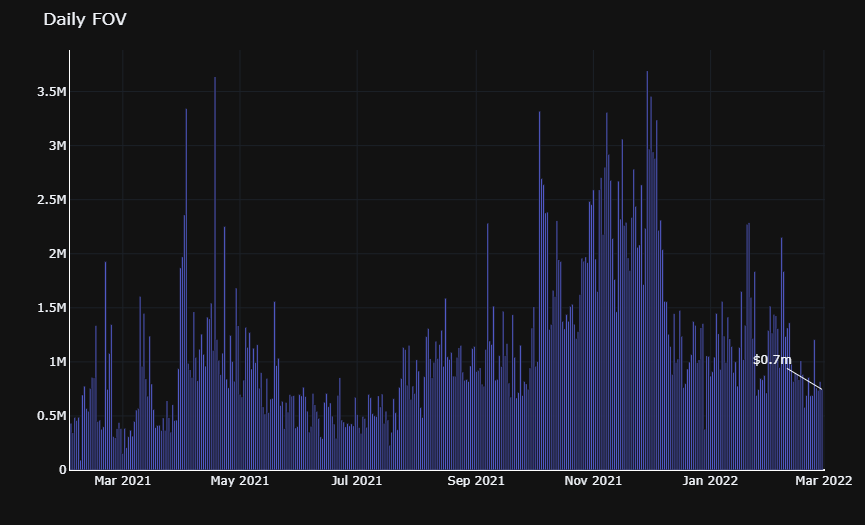This screenshot has height=525, width=865.
Task: Click the 'Daily FOV' chart title
Action: coord(85,19)
